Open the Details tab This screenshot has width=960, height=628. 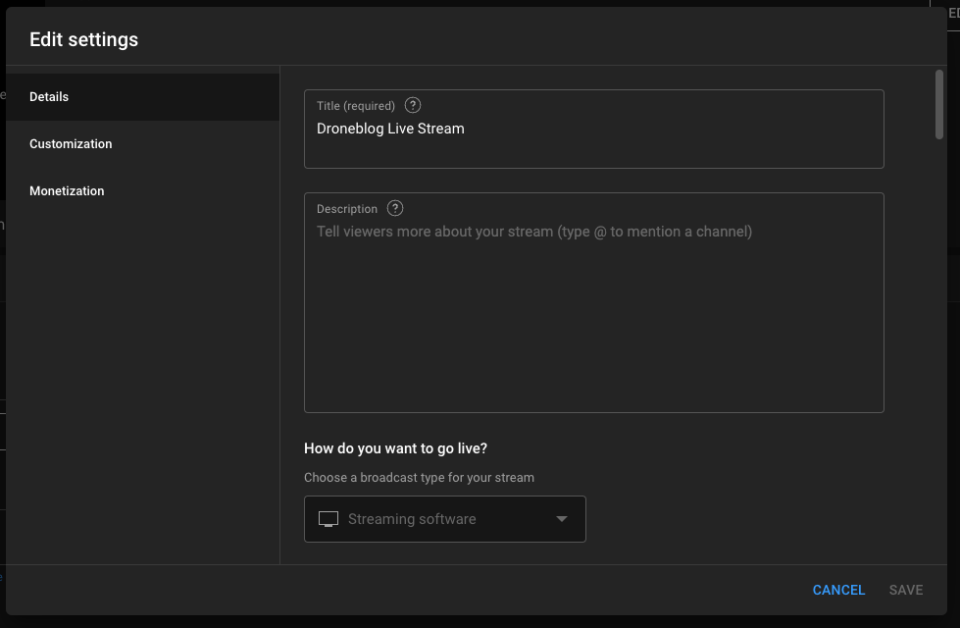(143, 97)
